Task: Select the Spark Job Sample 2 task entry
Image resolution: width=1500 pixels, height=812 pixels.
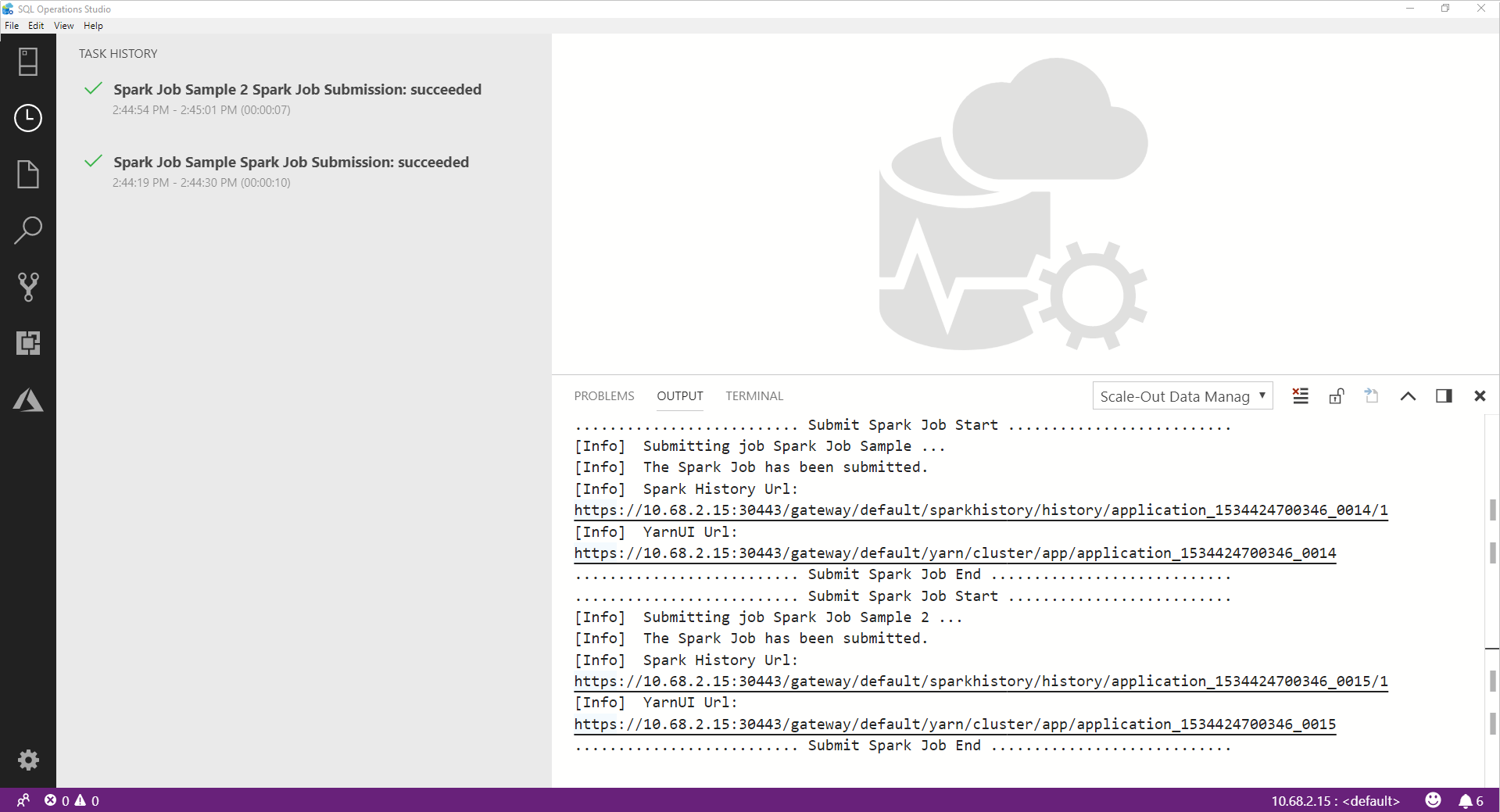Action: tap(303, 98)
